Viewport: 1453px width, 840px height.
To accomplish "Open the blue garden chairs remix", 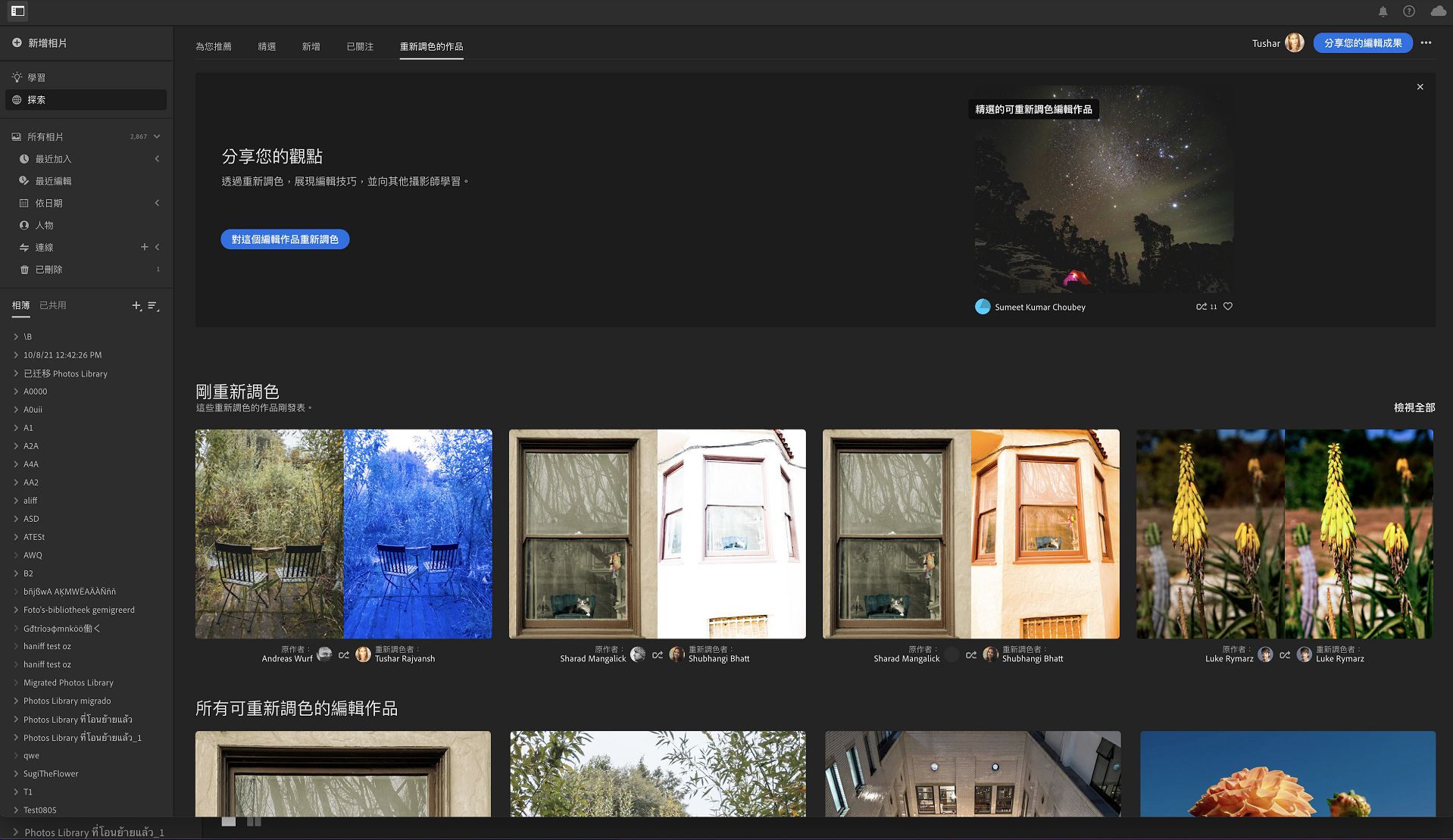I will point(344,534).
